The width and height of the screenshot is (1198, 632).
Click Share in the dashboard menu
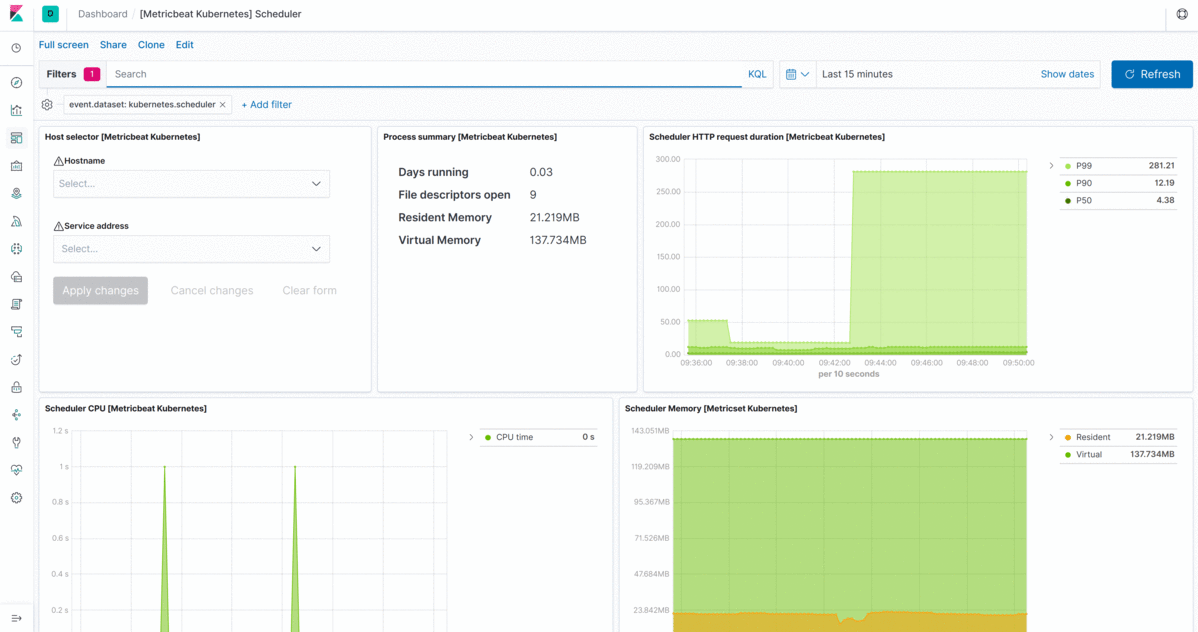click(x=113, y=45)
